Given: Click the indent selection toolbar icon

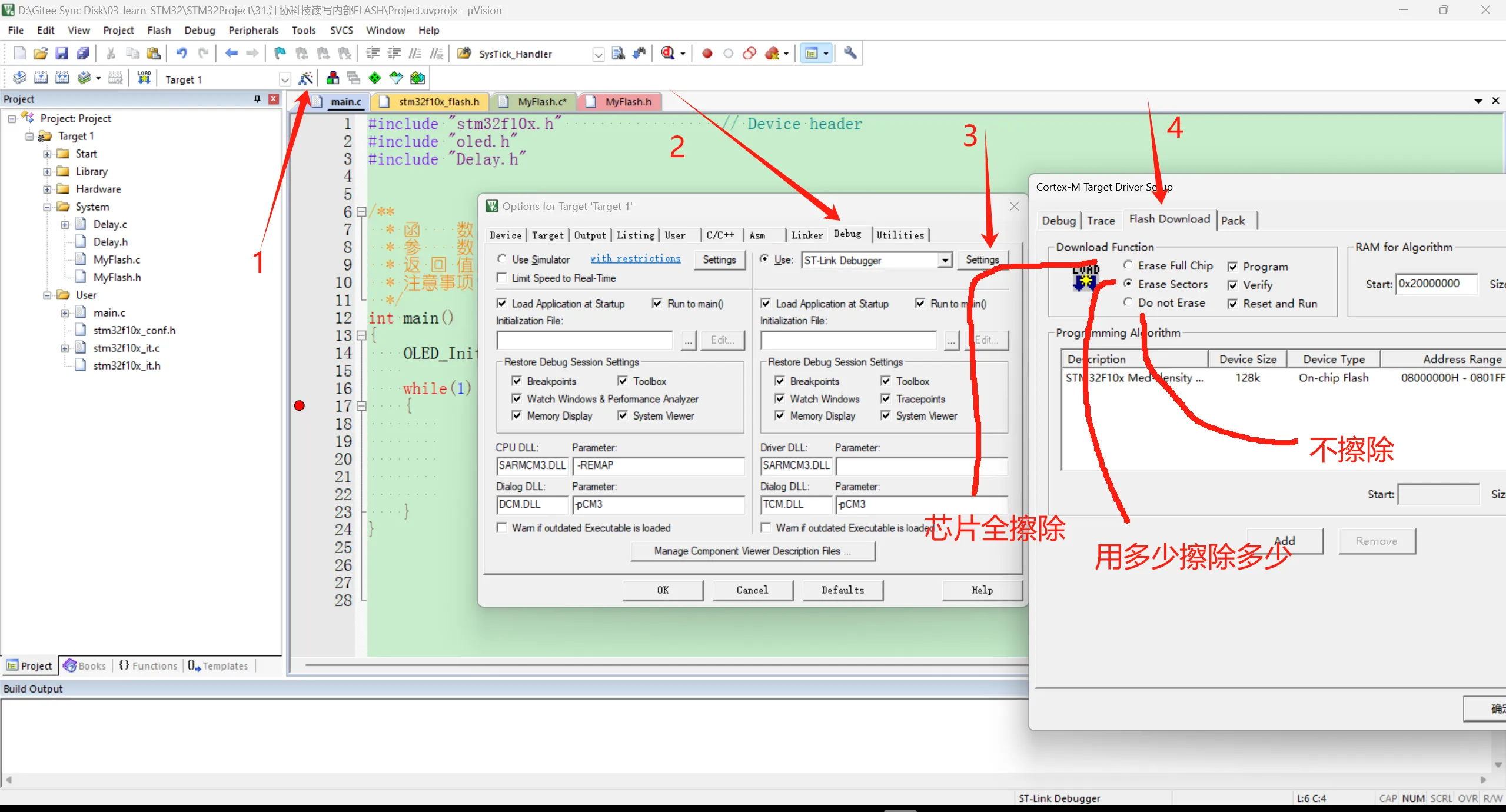Looking at the screenshot, I should point(373,54).
